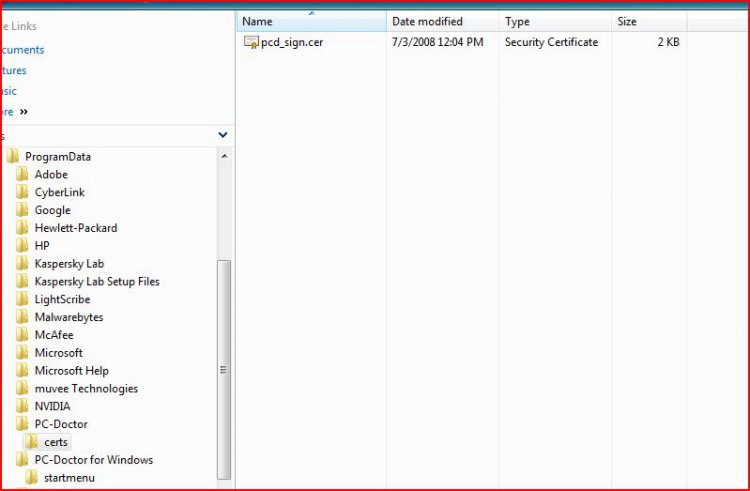This screenshot has height=491, width=750.
Task: Click the McAfee folder icon
Action: coord(22,335)
